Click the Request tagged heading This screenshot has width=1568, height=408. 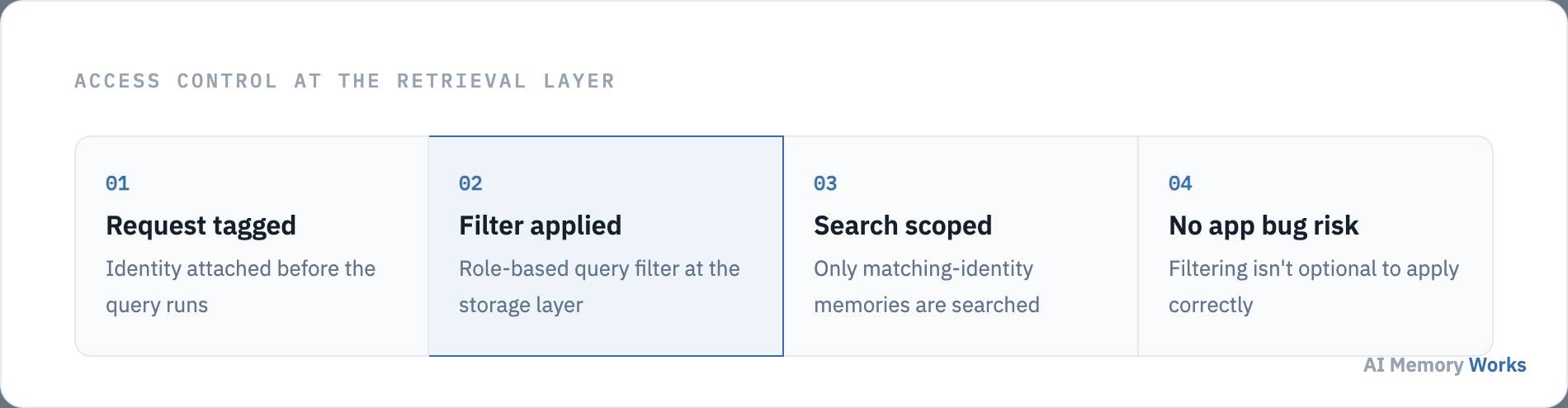tap(201, 225)
